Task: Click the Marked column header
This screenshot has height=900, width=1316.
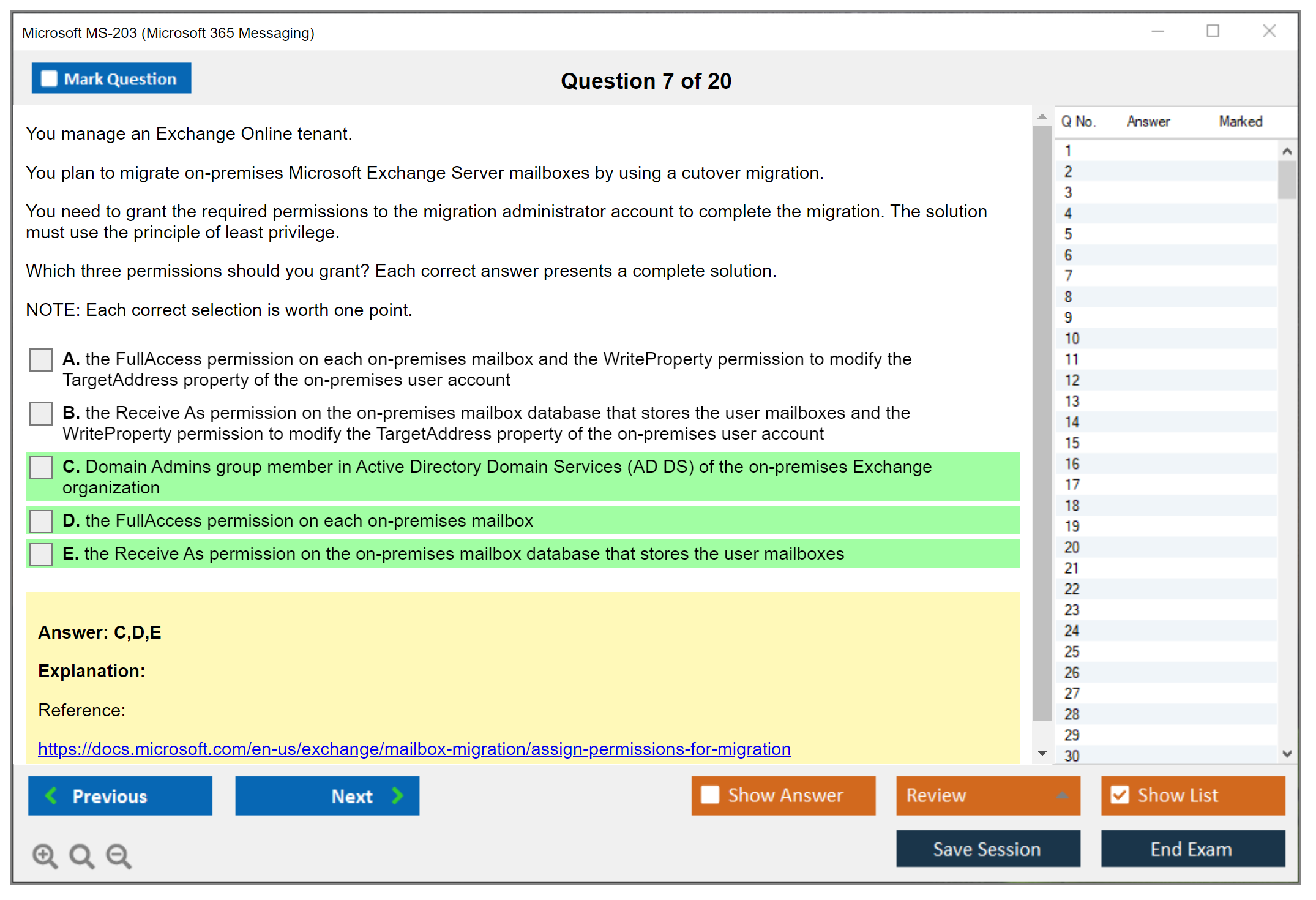Action: pyautogui.click(x=1240, y=122)
